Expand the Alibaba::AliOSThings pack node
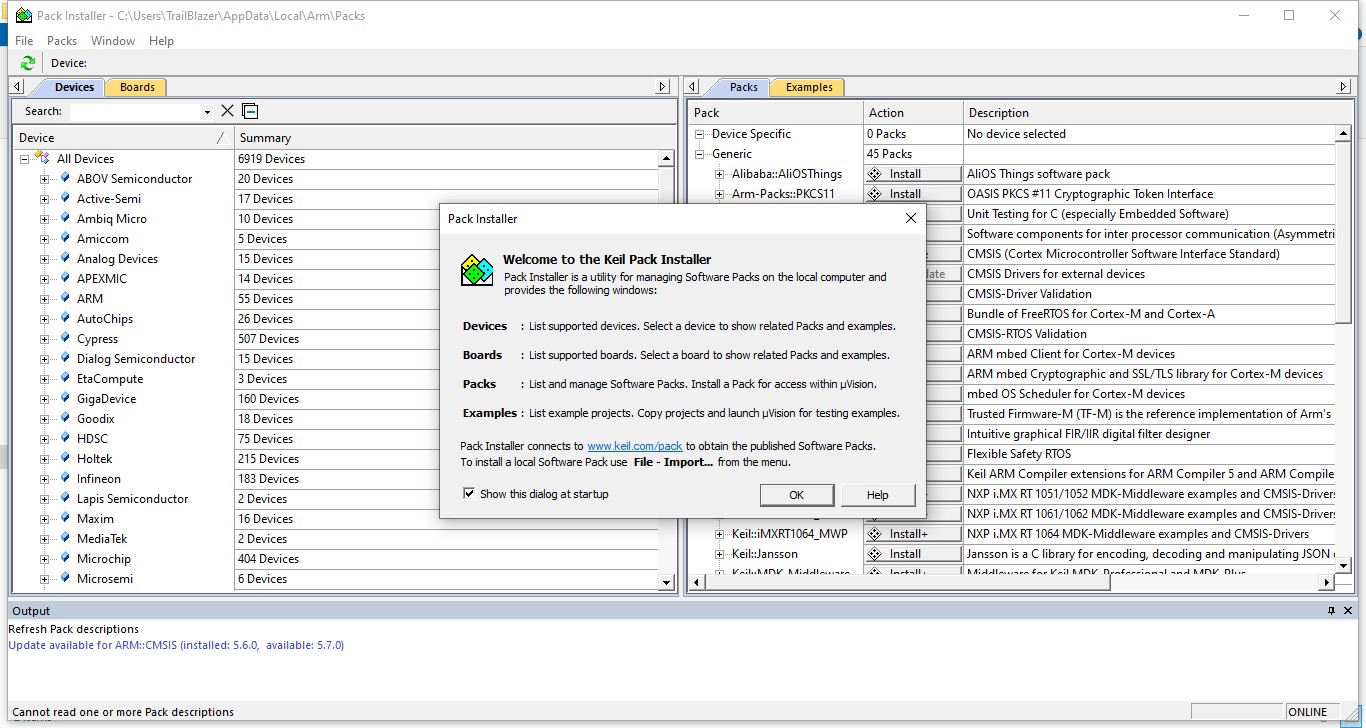Screen dimensions: 1366x728 (x=719, y=174)
